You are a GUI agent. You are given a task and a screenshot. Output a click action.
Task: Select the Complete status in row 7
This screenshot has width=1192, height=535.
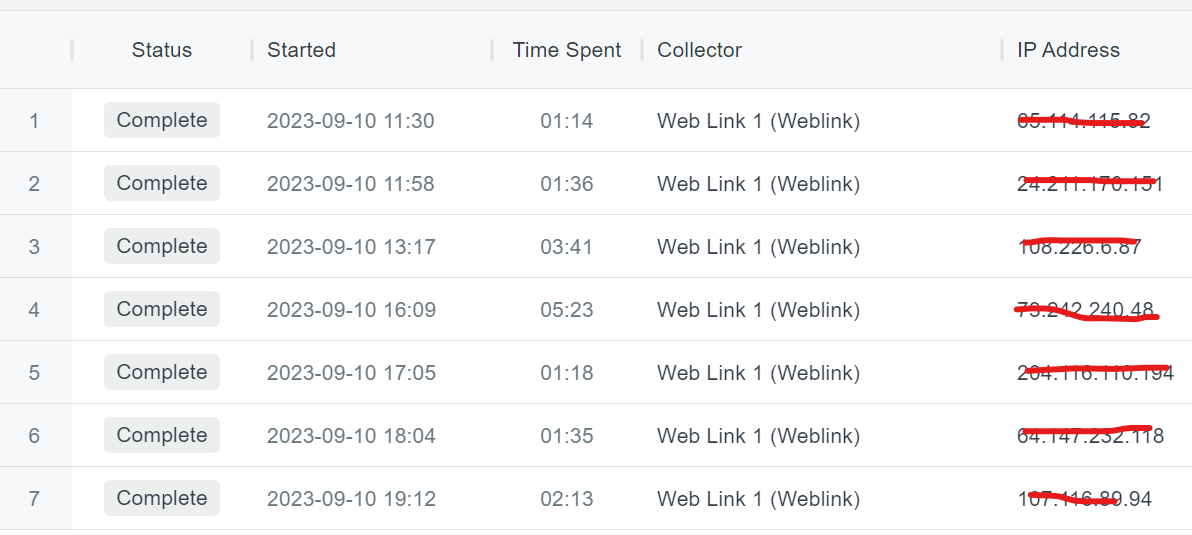click(x=161, y=498)
